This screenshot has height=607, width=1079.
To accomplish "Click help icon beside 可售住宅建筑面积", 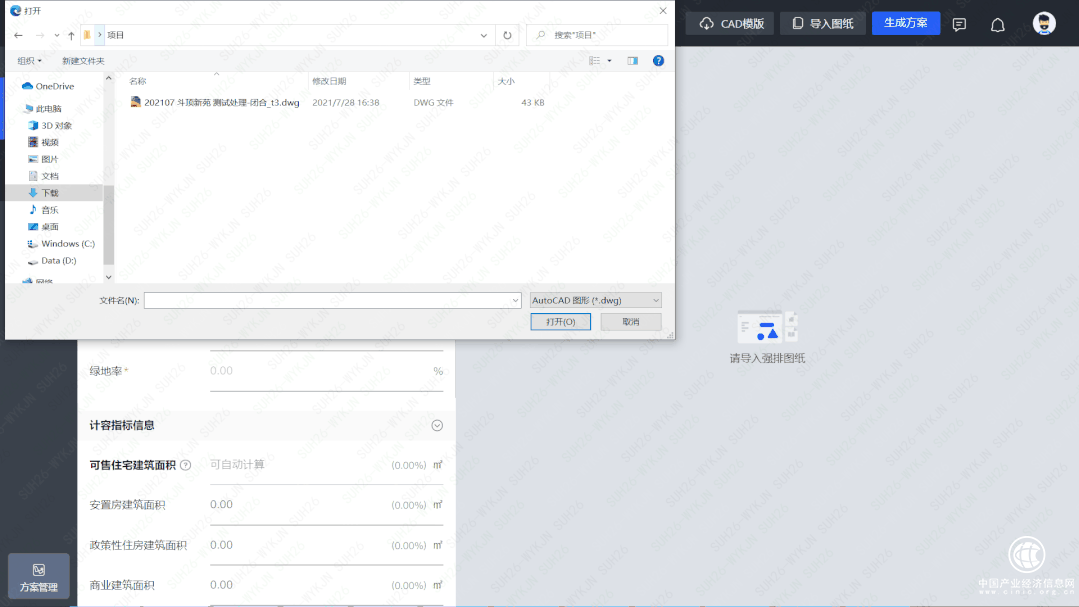I will (186, 465).
